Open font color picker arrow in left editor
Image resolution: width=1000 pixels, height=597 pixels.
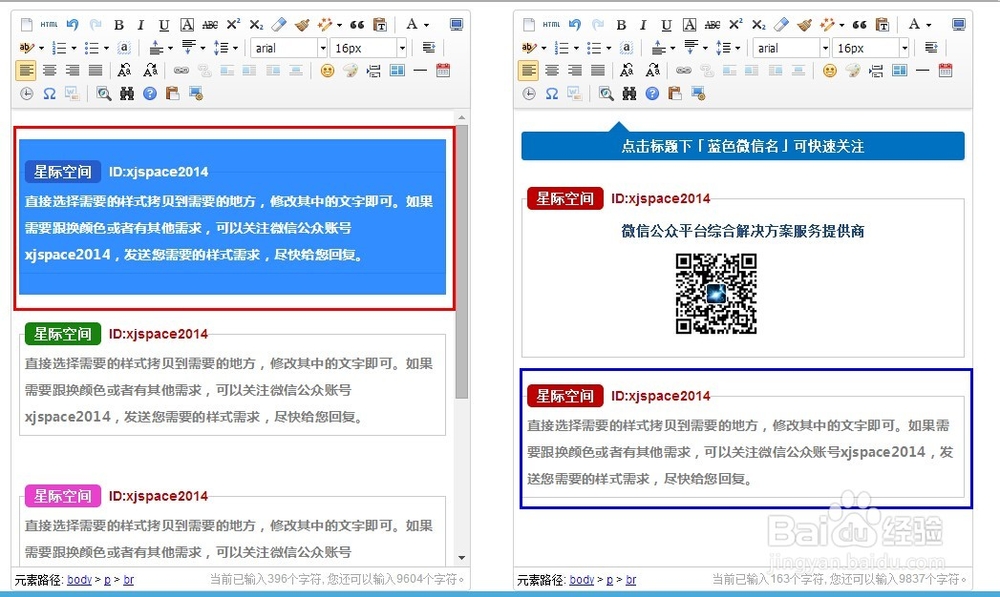pyautogui.click(x=426, y=26)
